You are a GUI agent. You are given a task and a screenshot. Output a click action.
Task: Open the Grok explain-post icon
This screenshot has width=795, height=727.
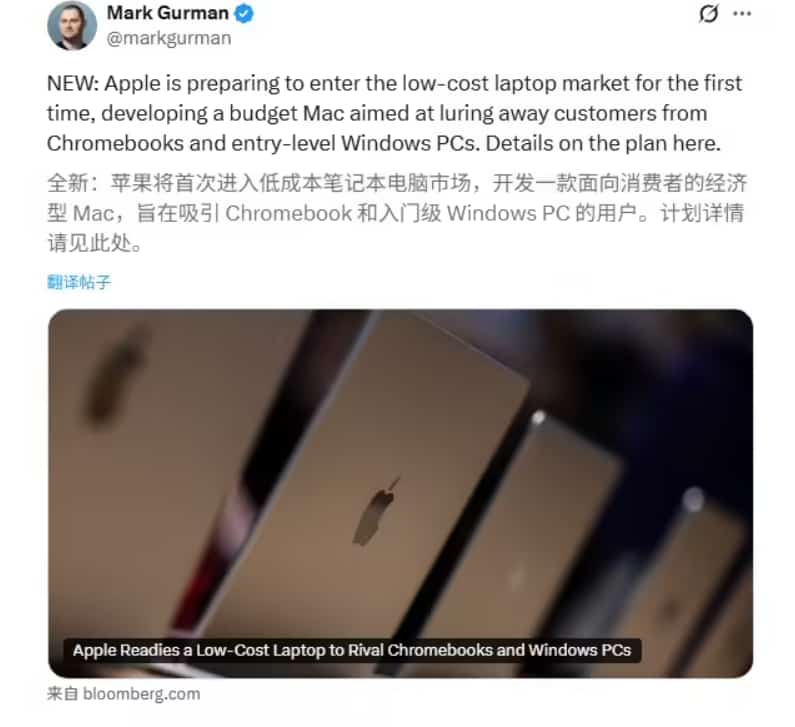(x=708, y=14)
